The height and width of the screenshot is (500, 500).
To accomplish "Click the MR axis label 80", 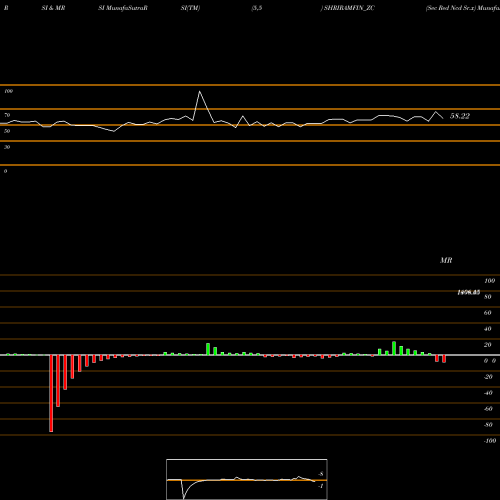I will coord(488,297).
